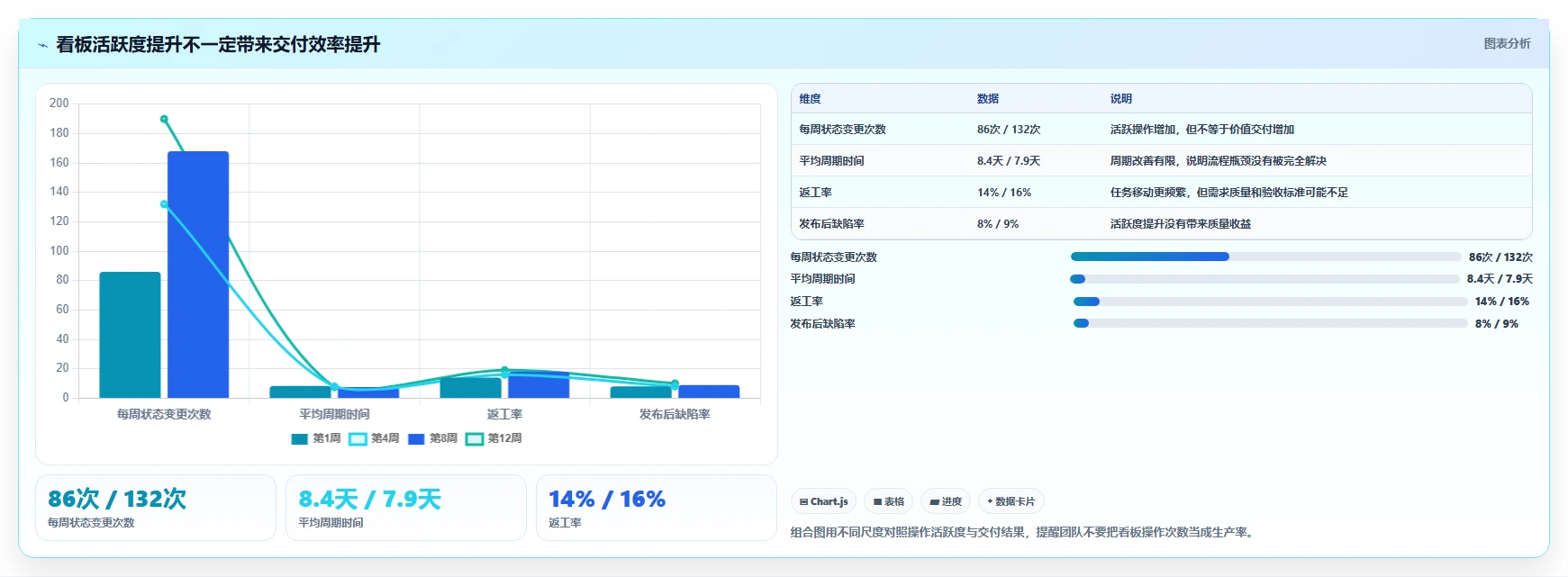Click the 表格 tag
The width and height of the screenshot is (1568, 577).
tap(888, 501)
